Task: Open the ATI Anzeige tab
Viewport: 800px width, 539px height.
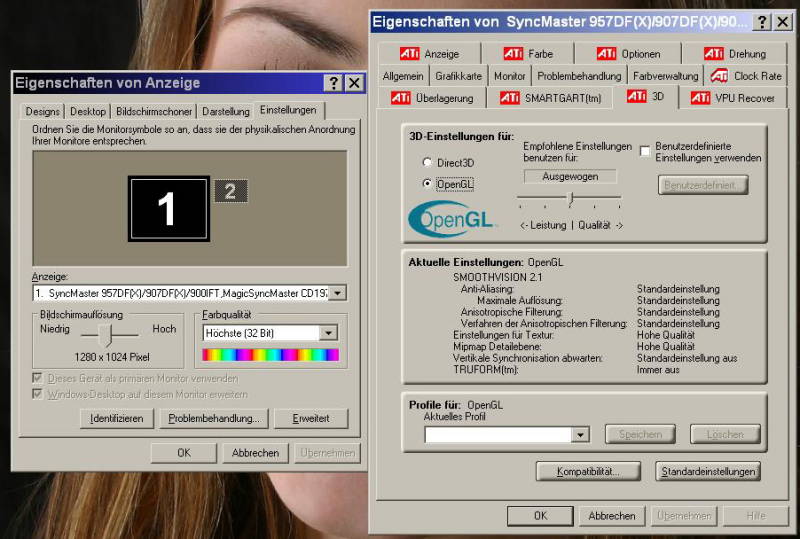Action: pyautogui.click(x=429, y=54)
